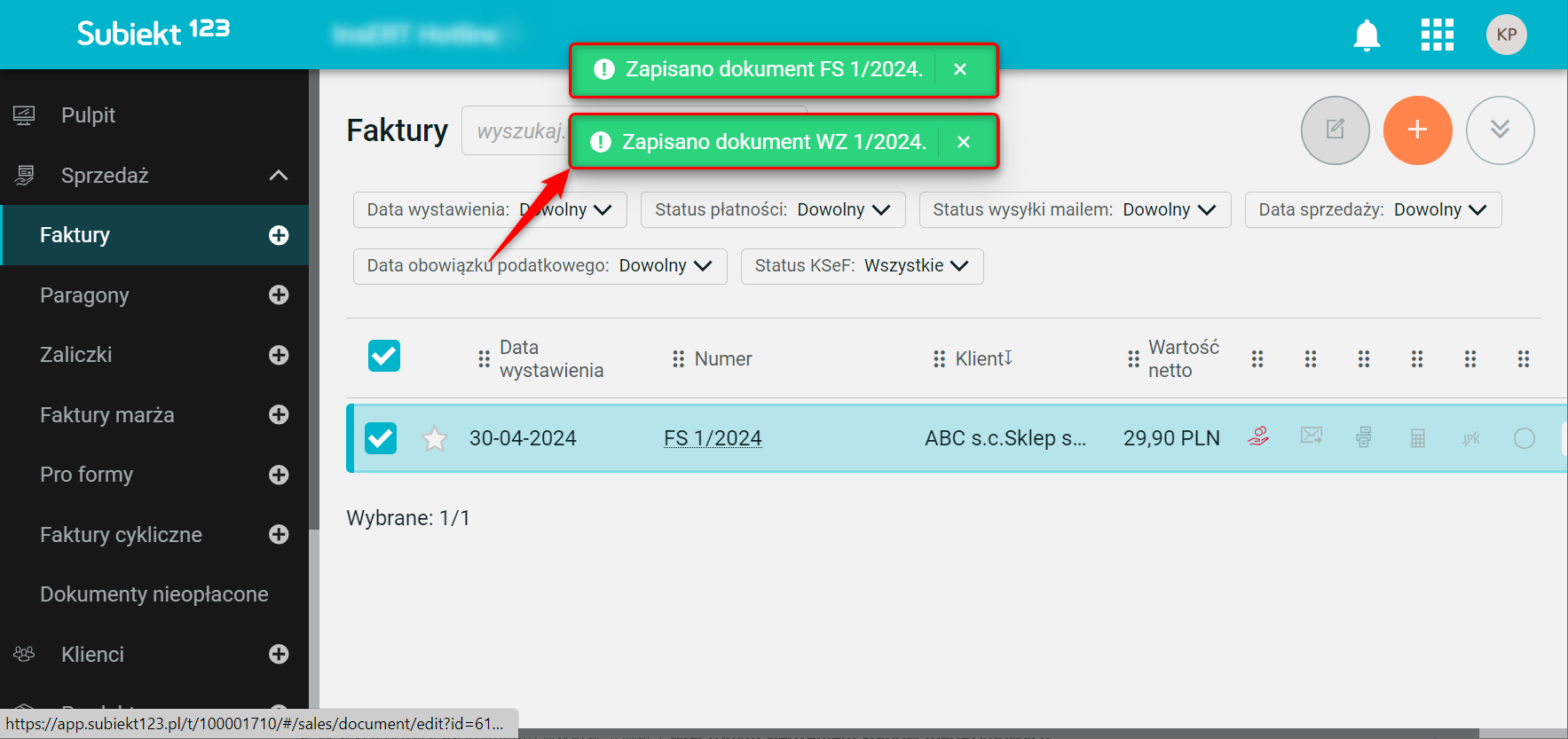Image resolution: width=1568 pixels, height=739 pixels.
Task: Open the apps grid menu
Action: coord(1438,35)
